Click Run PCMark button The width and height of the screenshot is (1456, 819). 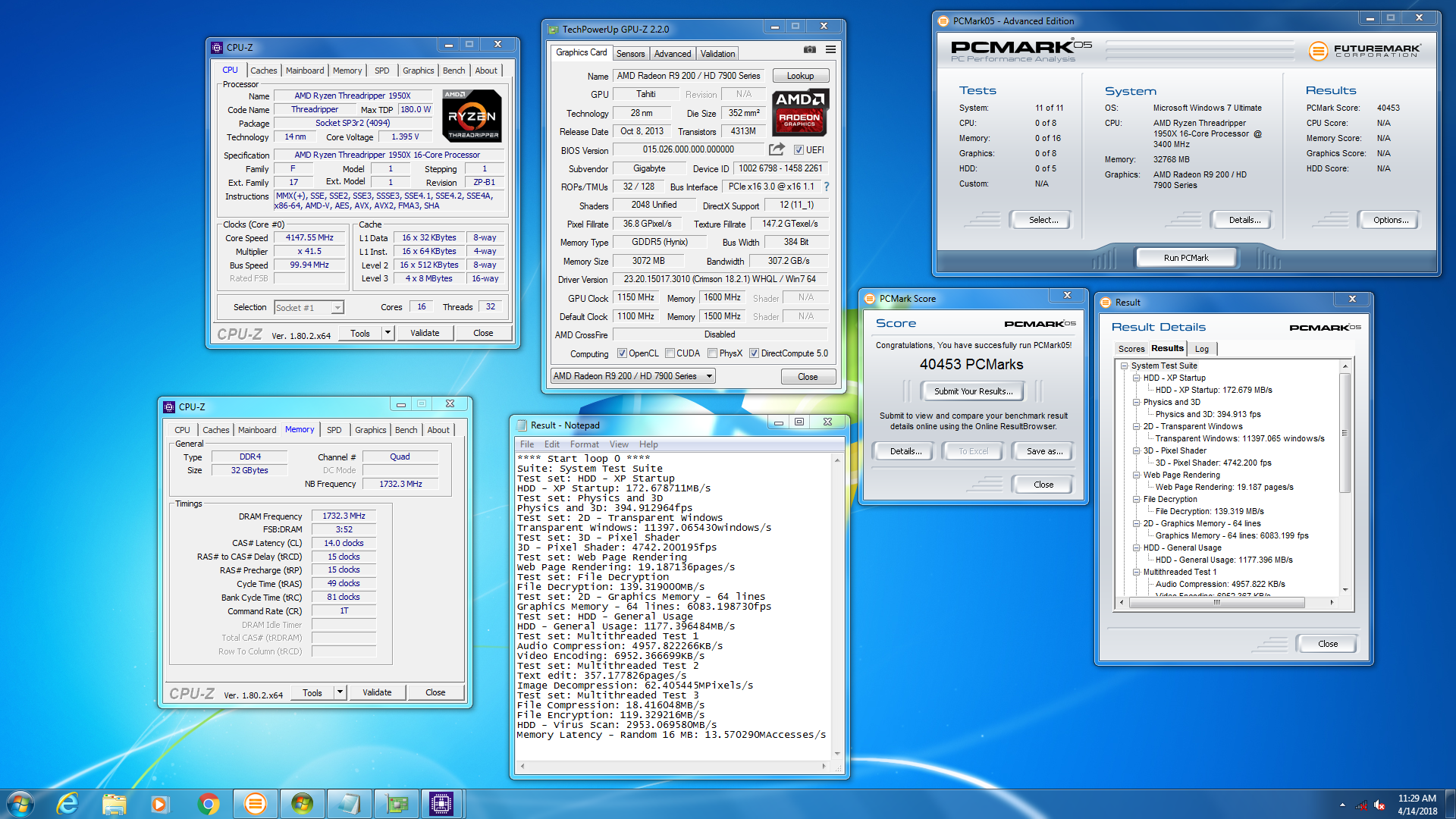pos(1186,258)
